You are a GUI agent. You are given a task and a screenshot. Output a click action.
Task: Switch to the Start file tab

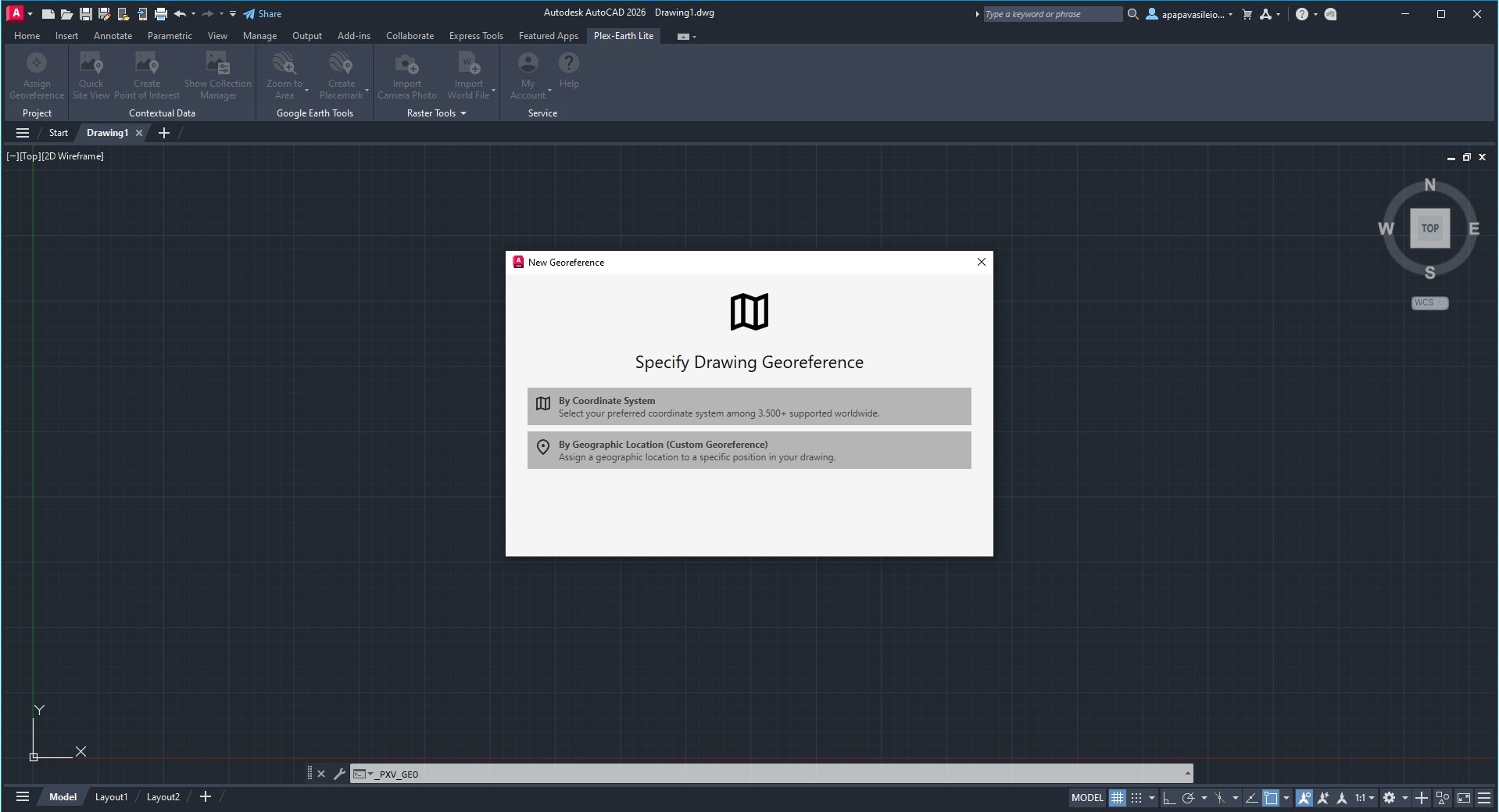coord(59,133)
